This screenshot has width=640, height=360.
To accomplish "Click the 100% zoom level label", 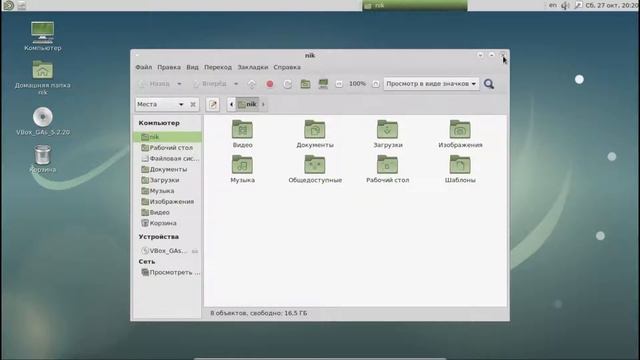I will [x=357, y=84].
